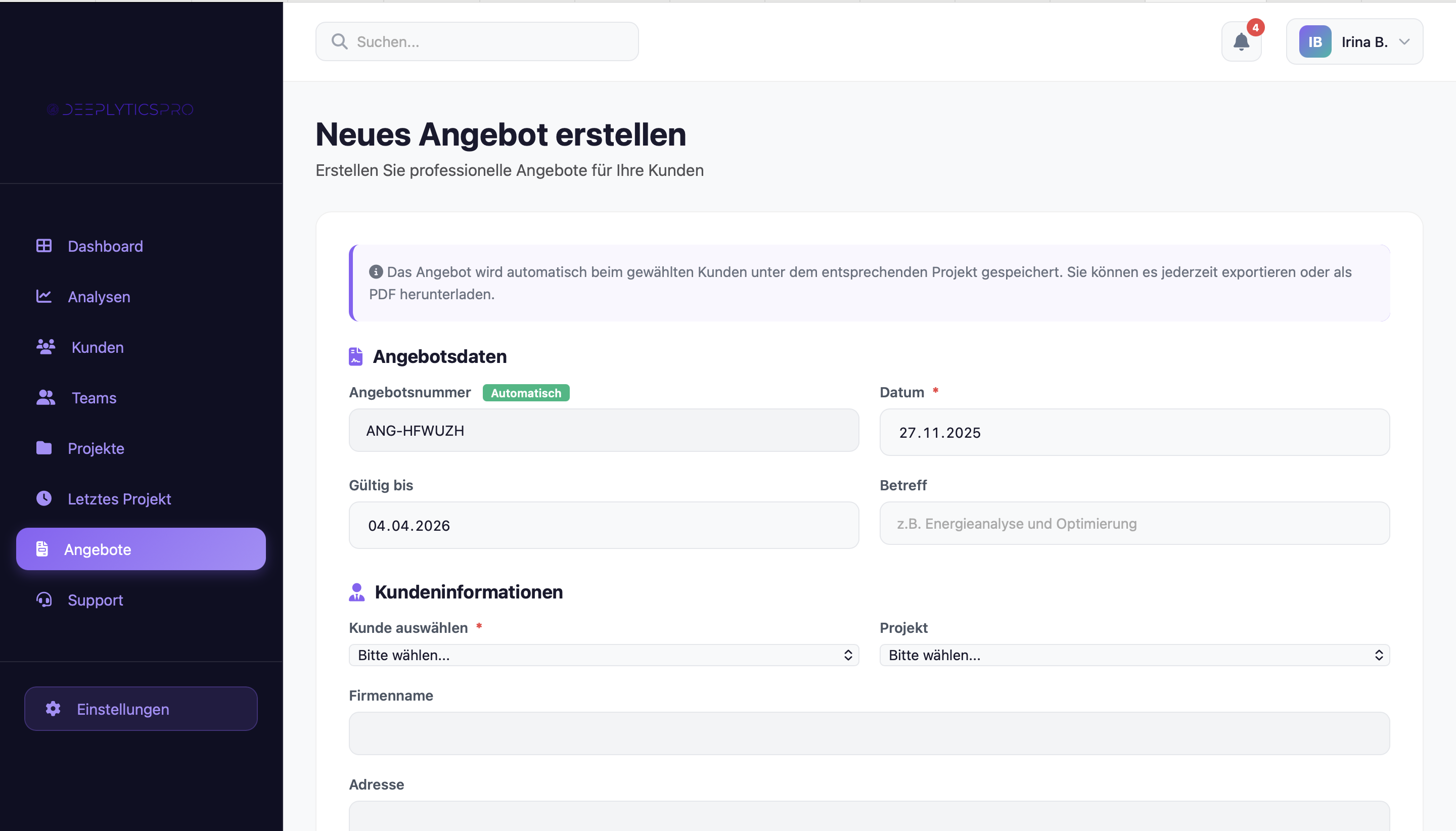The width and height of the screenshot is (1456, 831).
Task: Click the Kunden people icon
Action: (x=45, y=347)
